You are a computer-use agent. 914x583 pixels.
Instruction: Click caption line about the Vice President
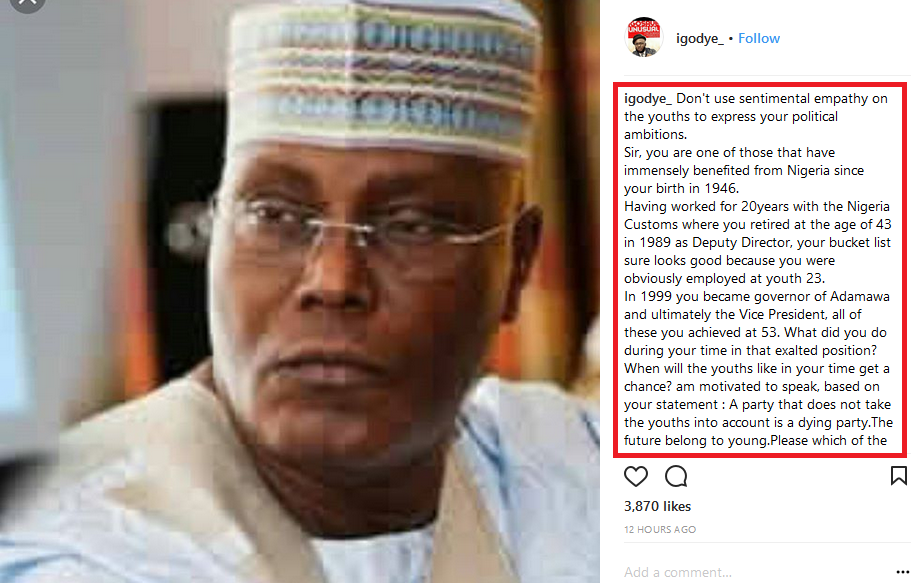[x=743, y=315]
